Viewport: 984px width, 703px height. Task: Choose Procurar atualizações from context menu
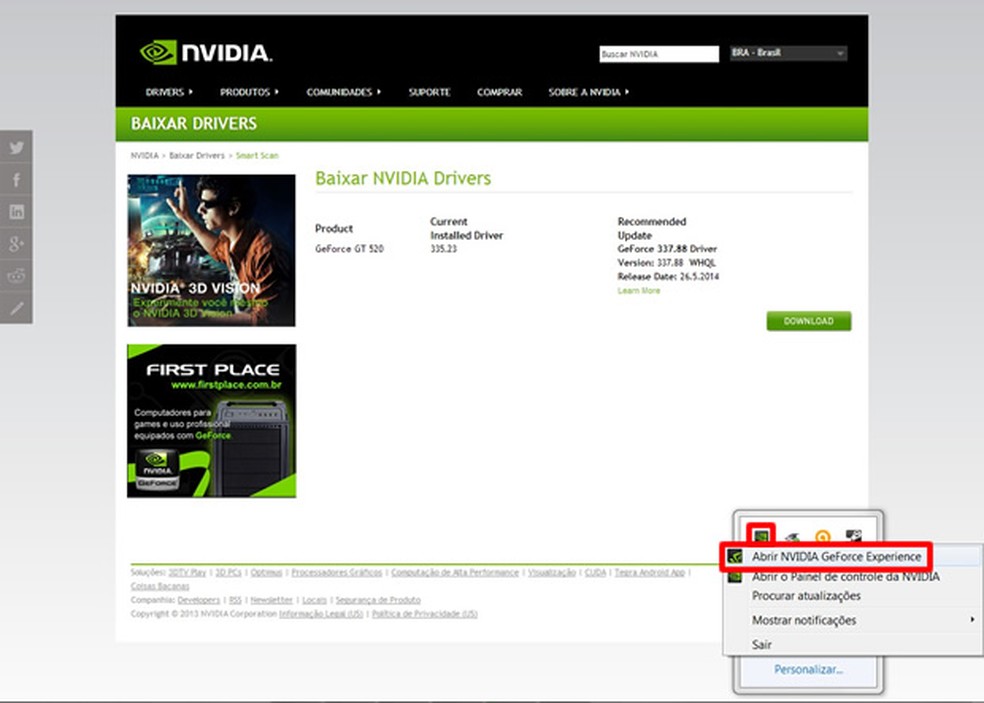806,596
